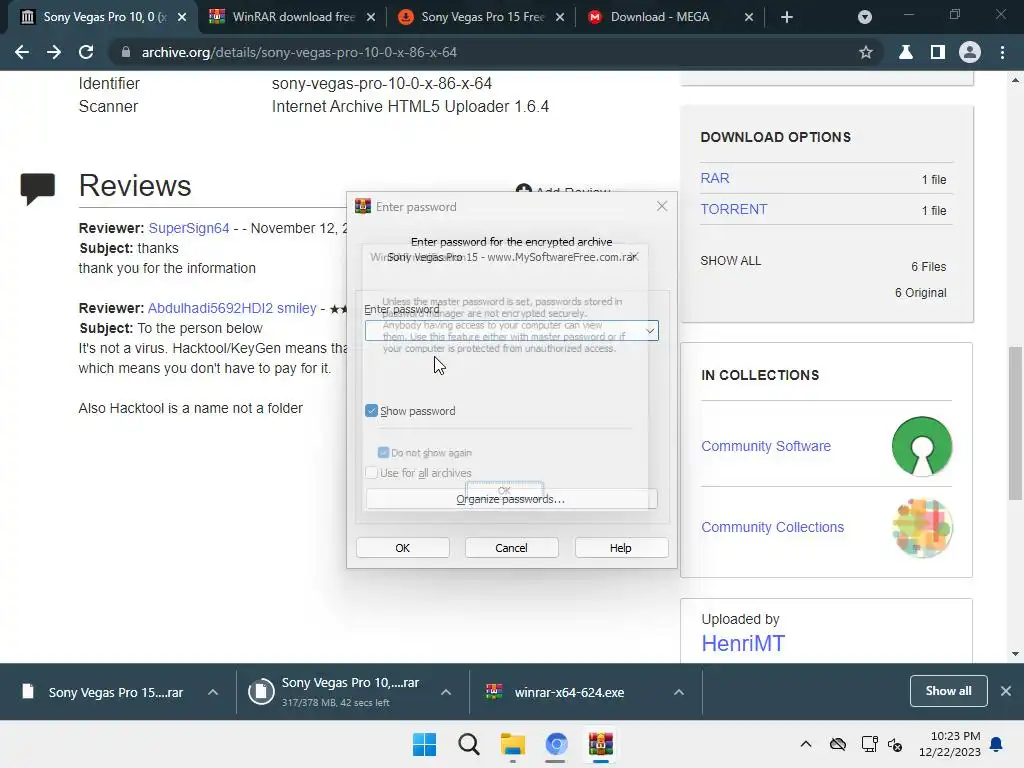Expand Sony Vegas Pro 15 download options
This screenshot has height=768, width=1024.
point(213,692)
